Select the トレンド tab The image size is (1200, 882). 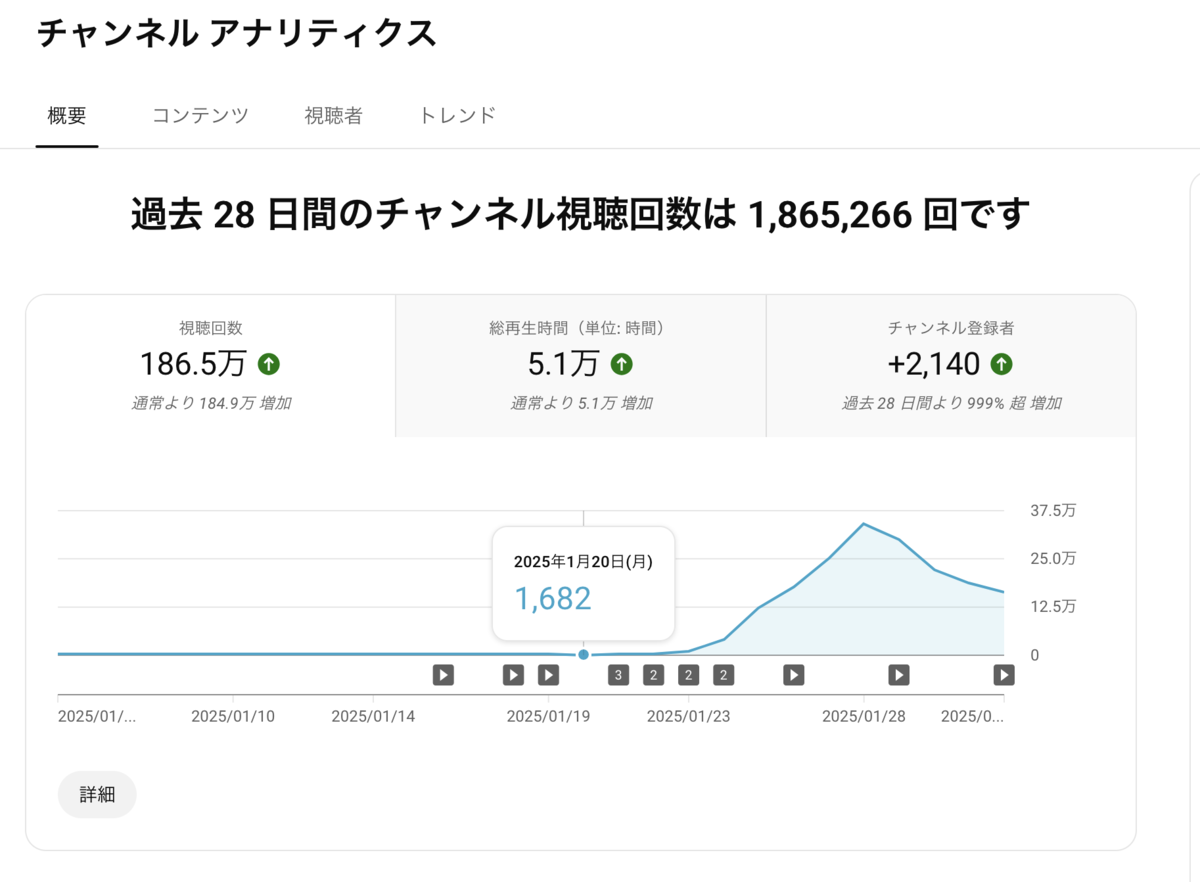pyautogui.click(x=456, y=115)
